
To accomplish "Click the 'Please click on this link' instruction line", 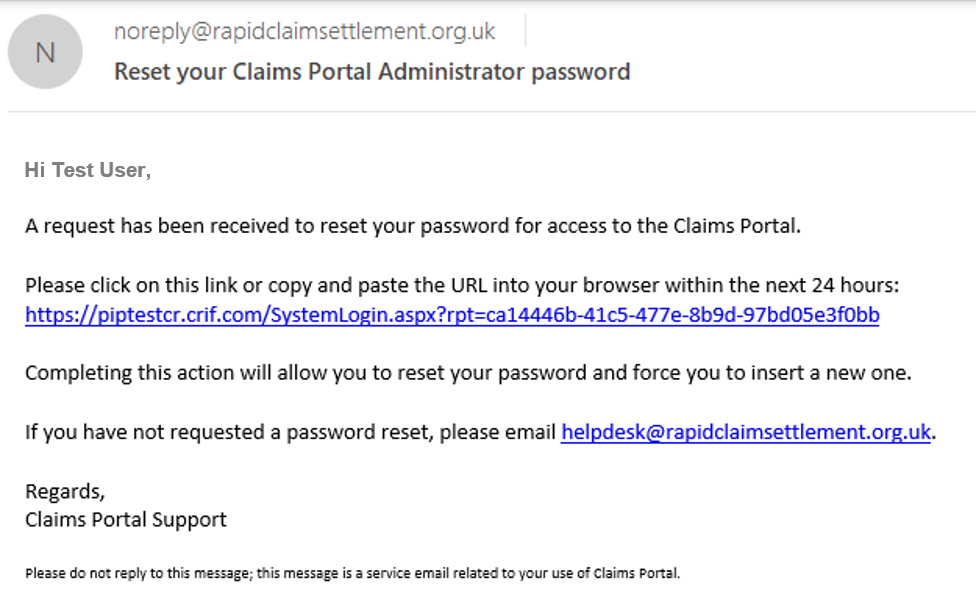I will [x=462, y=285].
